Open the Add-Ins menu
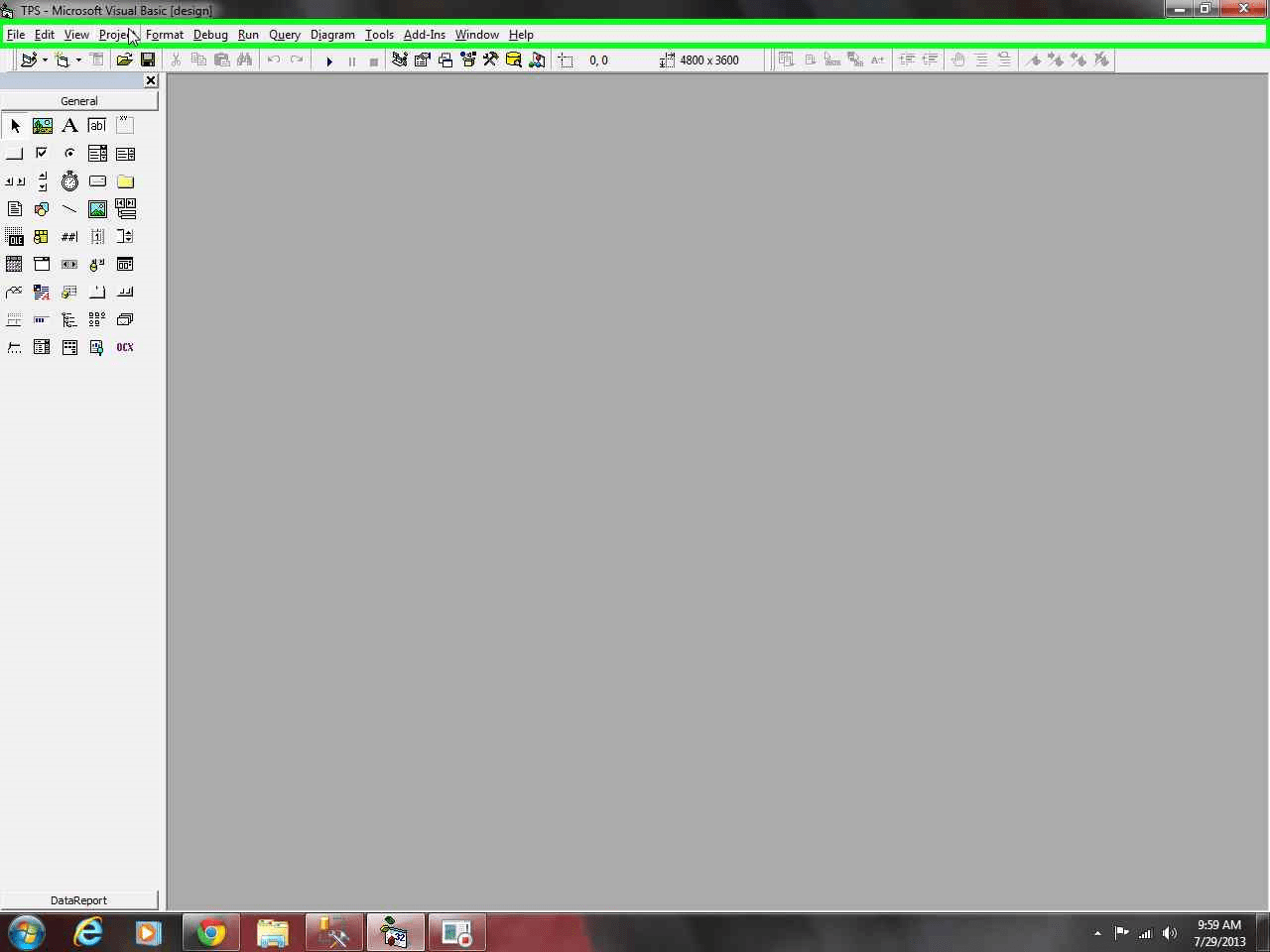 click(x=425, y=35)
